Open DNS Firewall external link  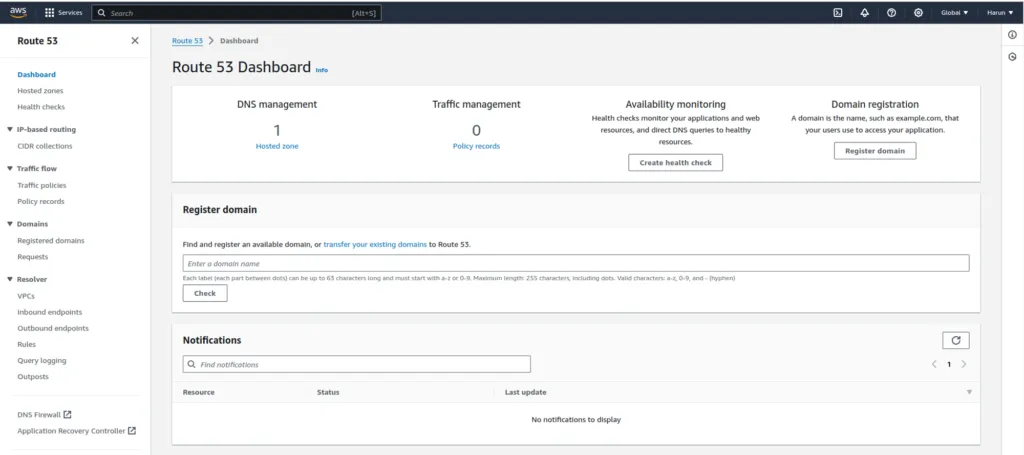44,415
